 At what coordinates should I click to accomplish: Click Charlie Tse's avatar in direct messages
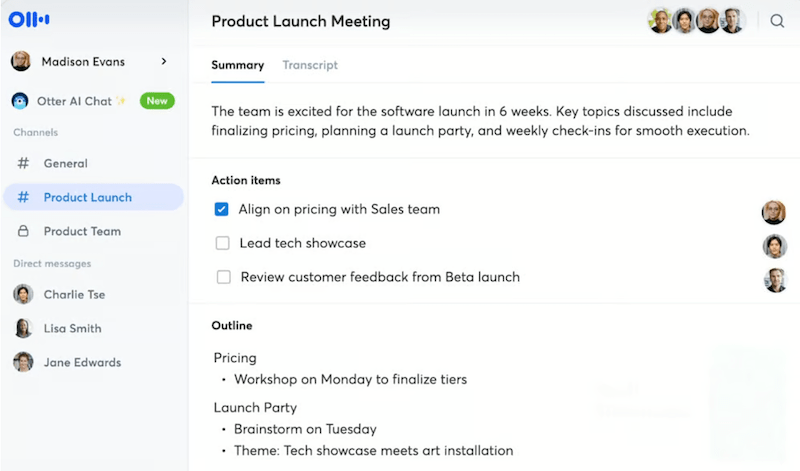23,294
